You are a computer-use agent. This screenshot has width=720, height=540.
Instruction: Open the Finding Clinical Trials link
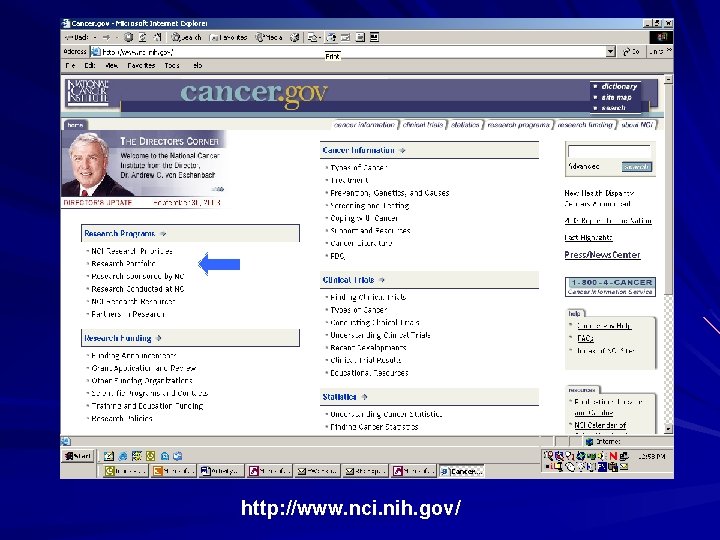click(368, 298)
